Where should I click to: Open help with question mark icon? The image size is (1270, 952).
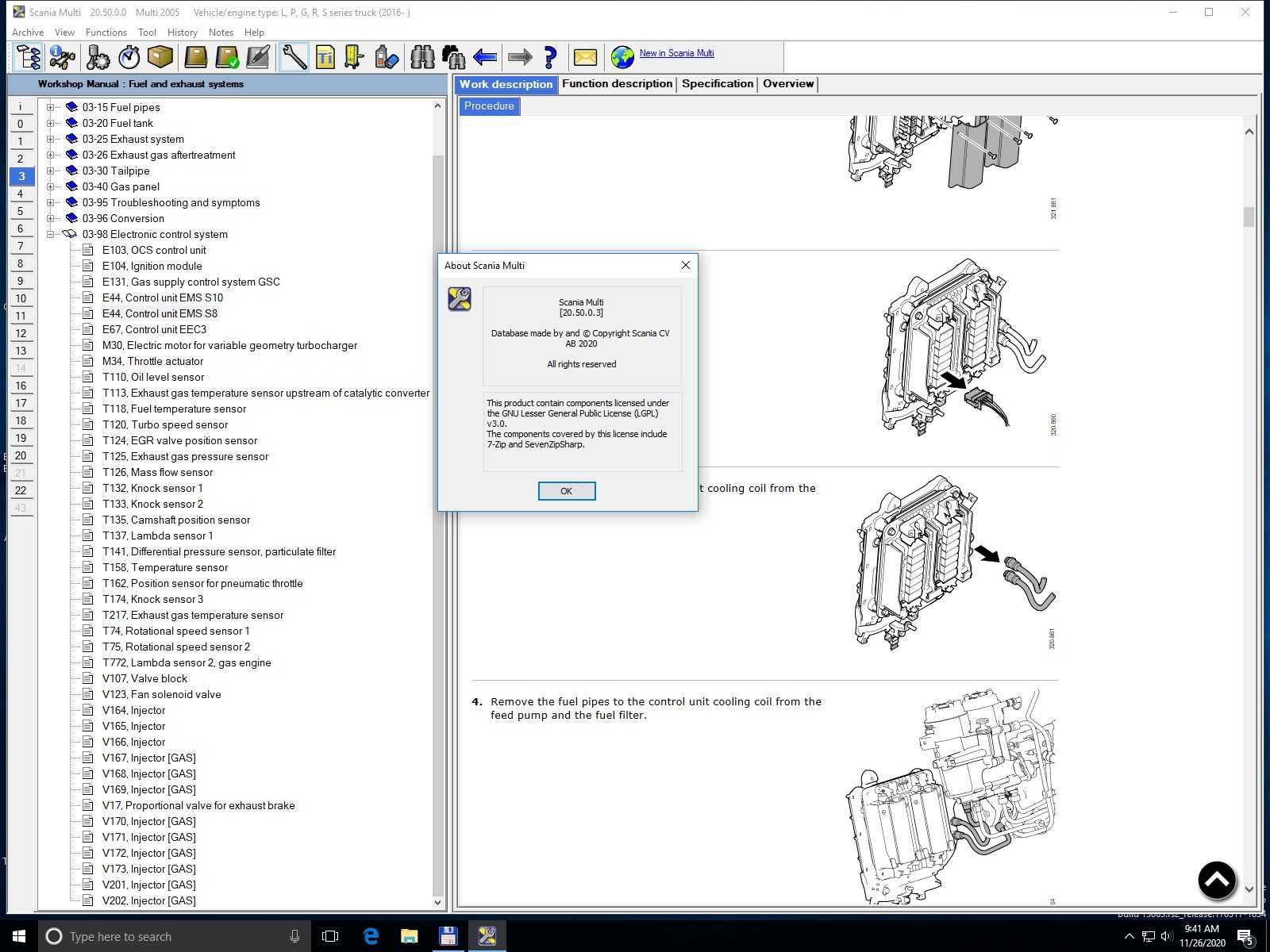click(x=550, y=57)
